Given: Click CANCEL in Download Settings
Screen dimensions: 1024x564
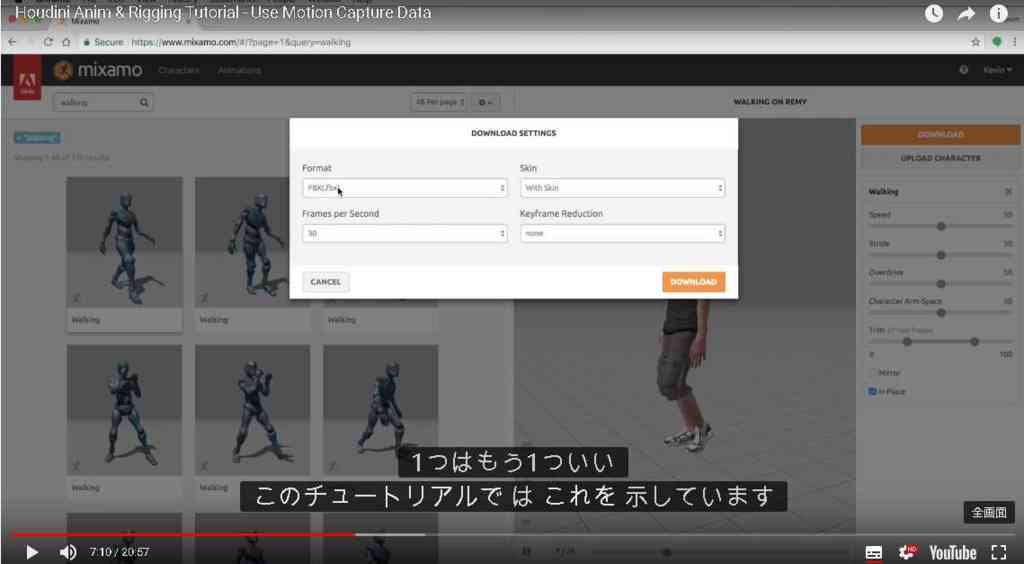Looking at the screenshot, I should point(326,282).
